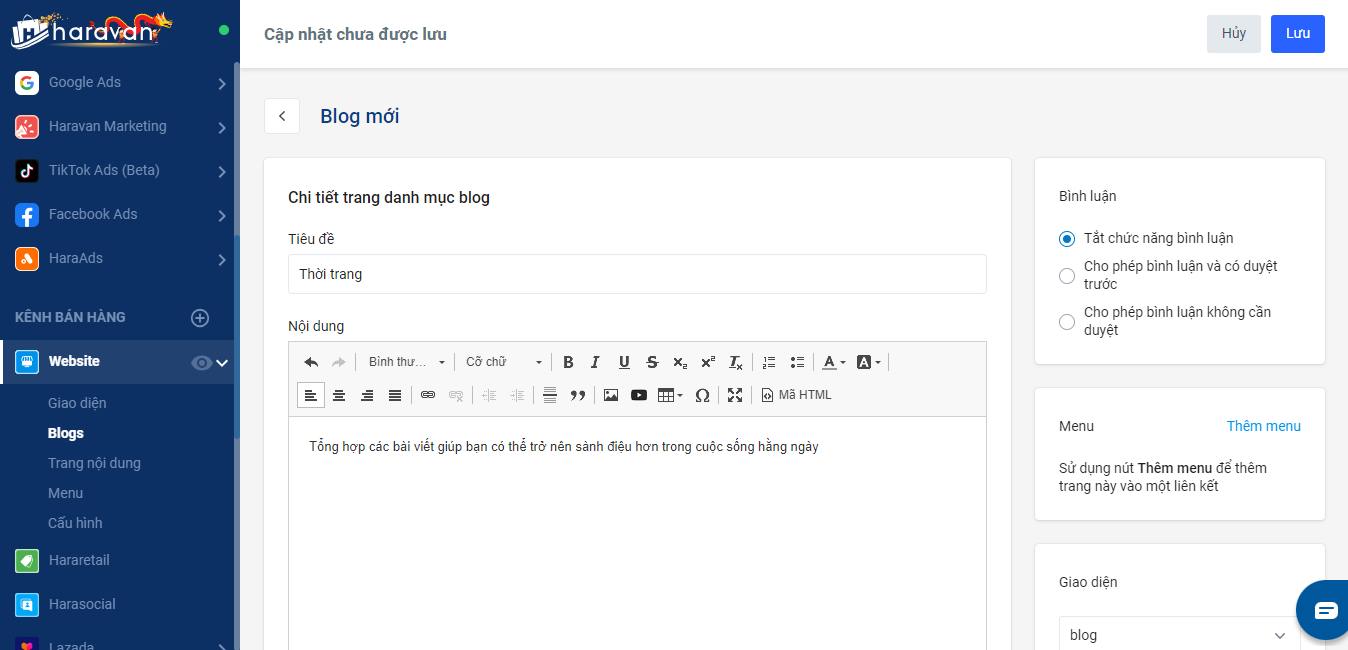Click the 'Tiêu đề' title input field
The image size is (1348, 650).
tap(637, 274)
